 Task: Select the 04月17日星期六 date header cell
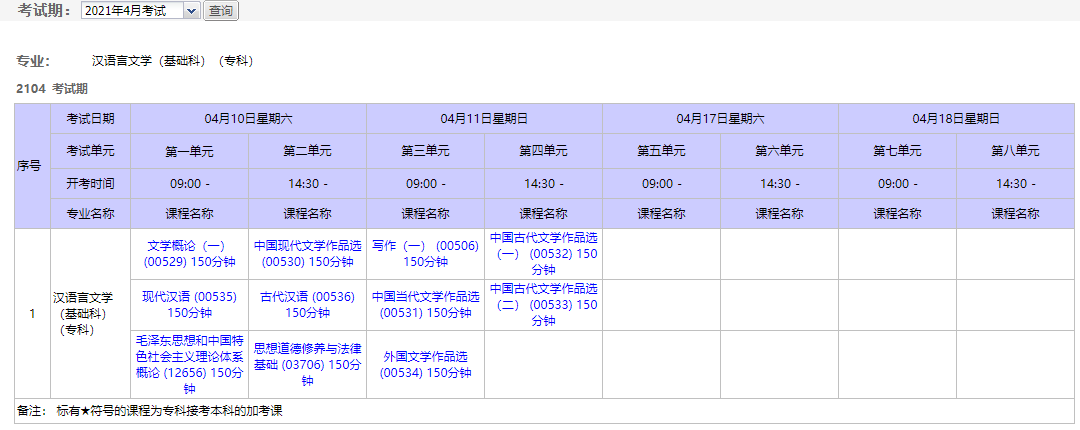click(720, 118)
